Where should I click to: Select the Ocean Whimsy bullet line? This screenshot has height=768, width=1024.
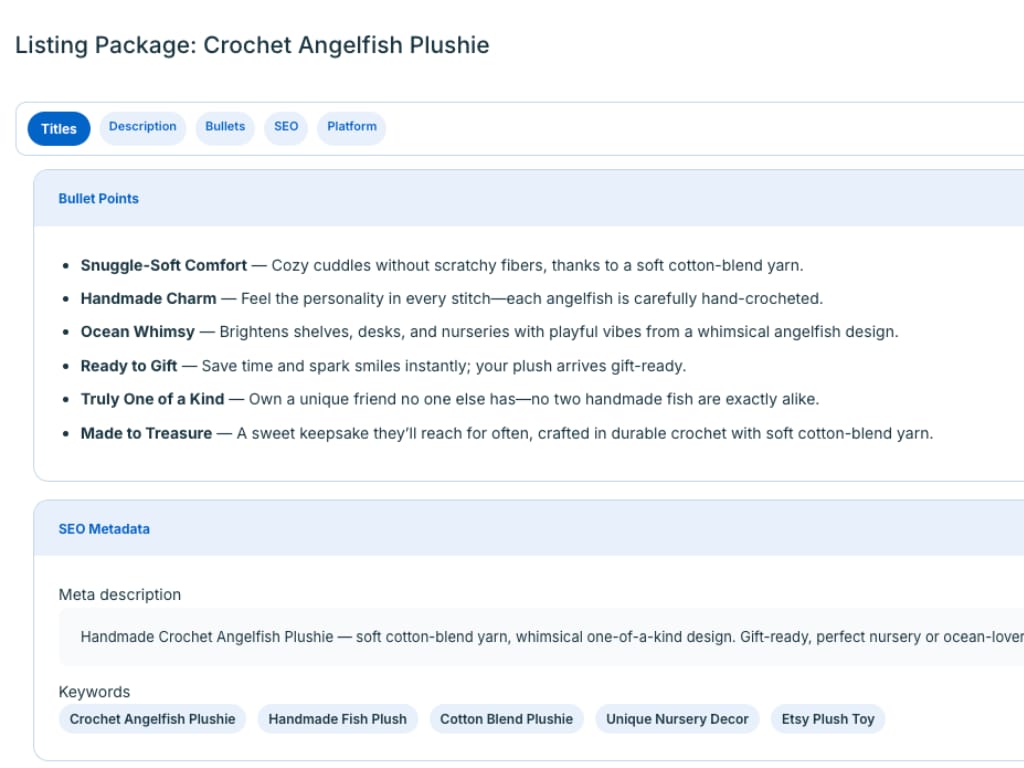point(489,332)
